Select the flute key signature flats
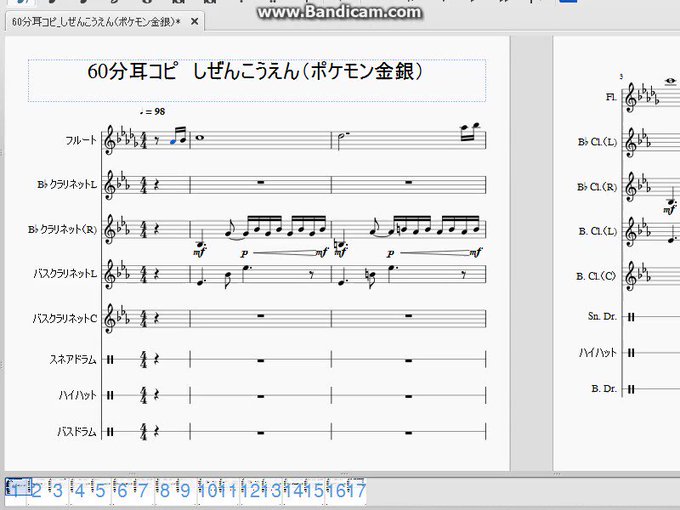The image size is (680, 510). 128,136
